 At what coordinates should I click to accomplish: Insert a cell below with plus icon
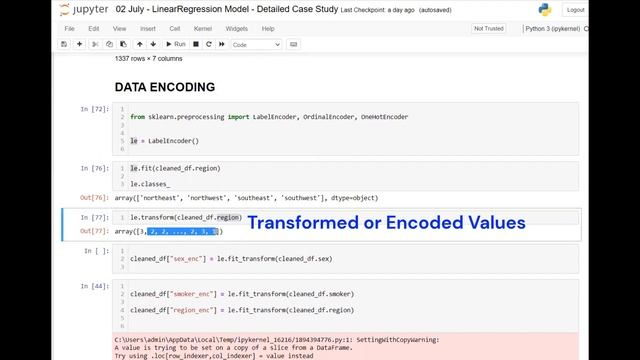point(80,44)
